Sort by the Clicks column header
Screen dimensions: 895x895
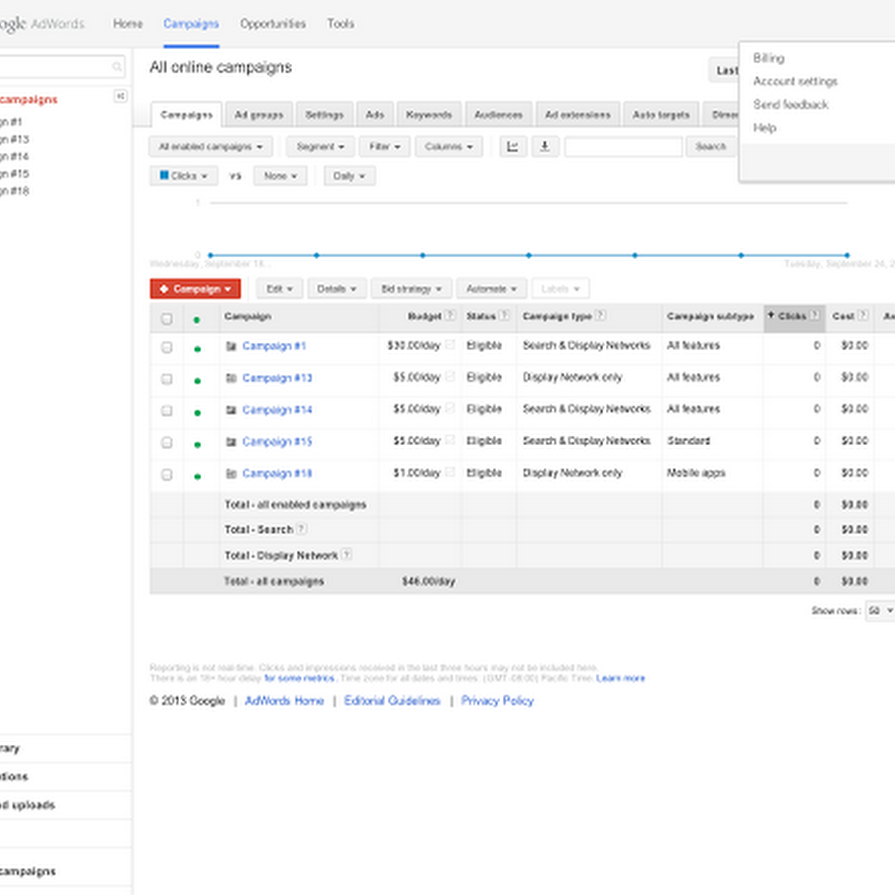795,317
